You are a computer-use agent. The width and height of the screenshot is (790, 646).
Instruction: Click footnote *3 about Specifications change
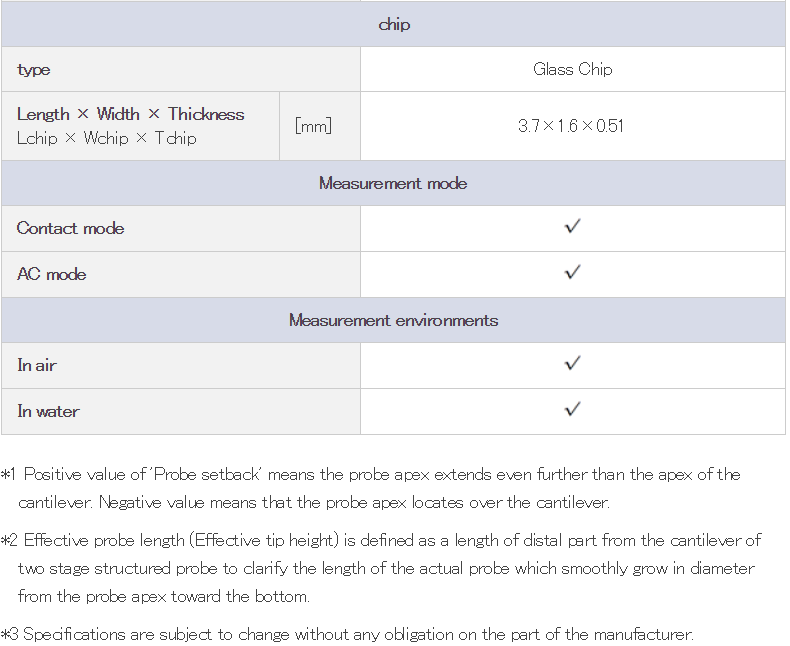pyautogui.click(x=347, y=634)
